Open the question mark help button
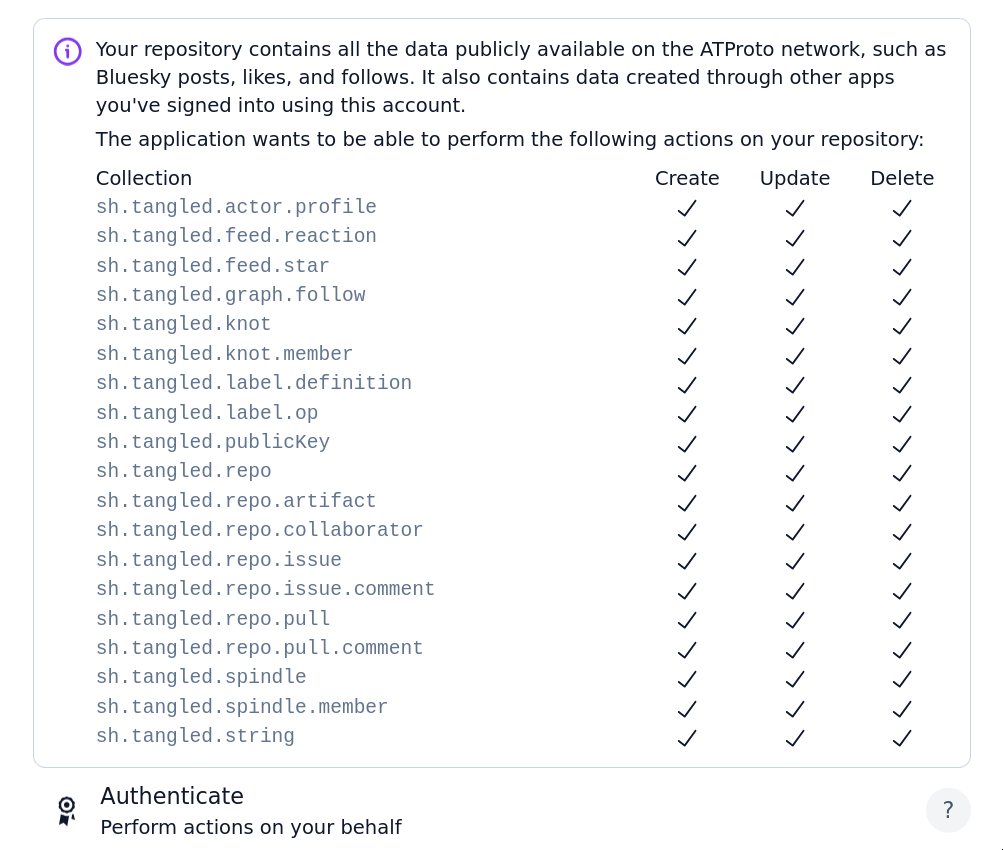 pos(948,810)
